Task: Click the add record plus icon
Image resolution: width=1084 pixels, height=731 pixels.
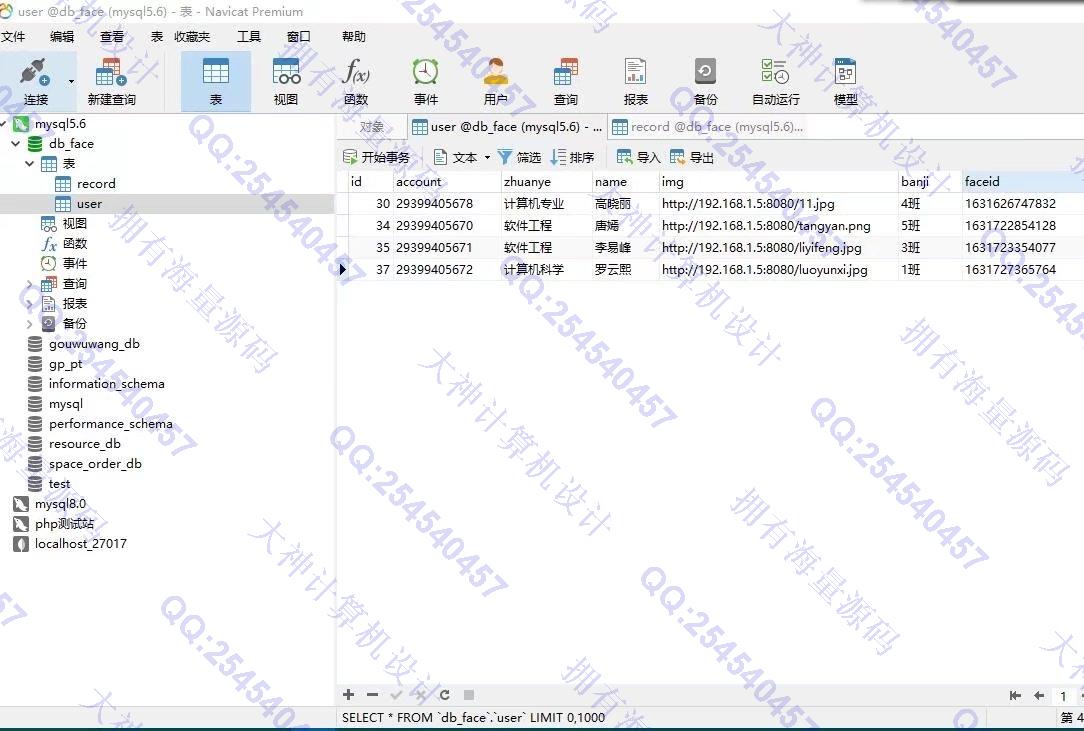Action: tap(348, 695)
